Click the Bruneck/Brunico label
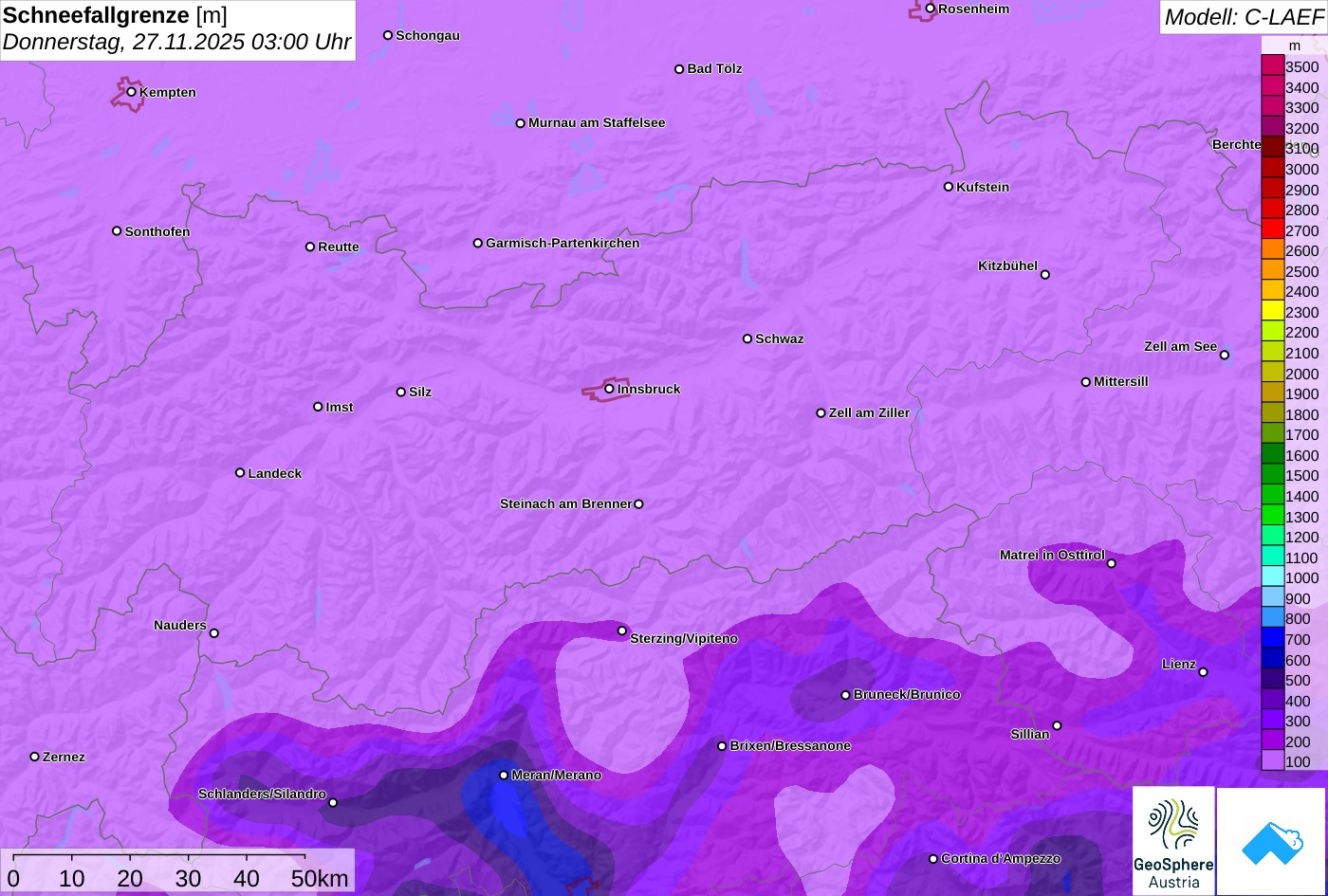This screenshot has width=1328, height=896. (x=907, y=695)
